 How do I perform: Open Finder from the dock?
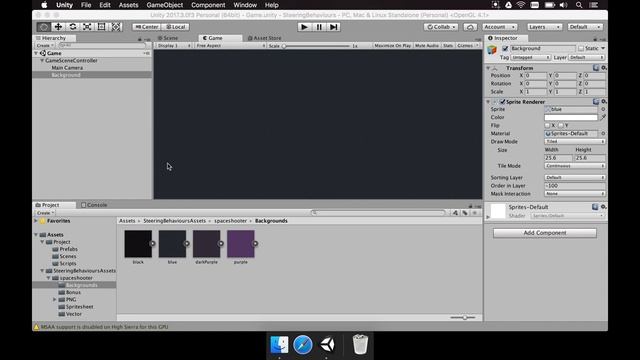click(x=279, y=344)
